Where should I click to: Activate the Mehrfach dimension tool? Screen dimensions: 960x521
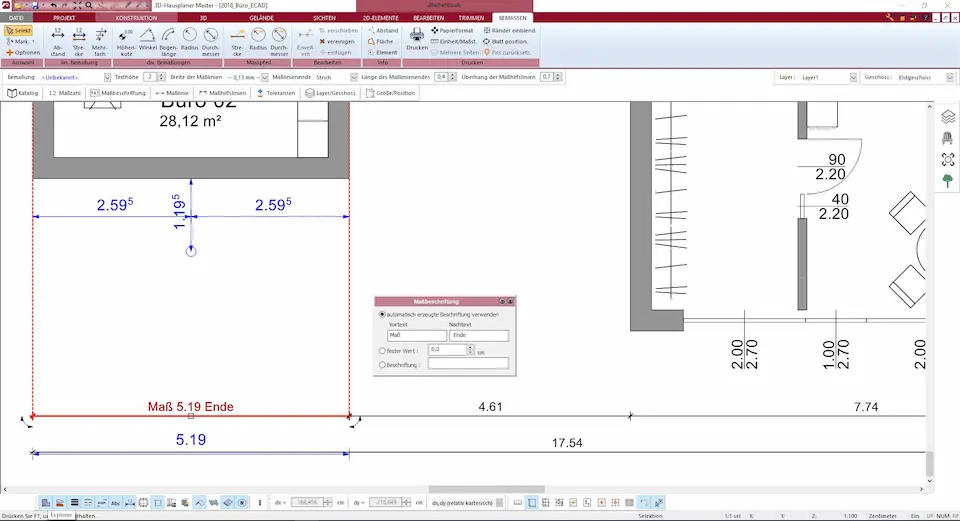(x=100, y=42)
